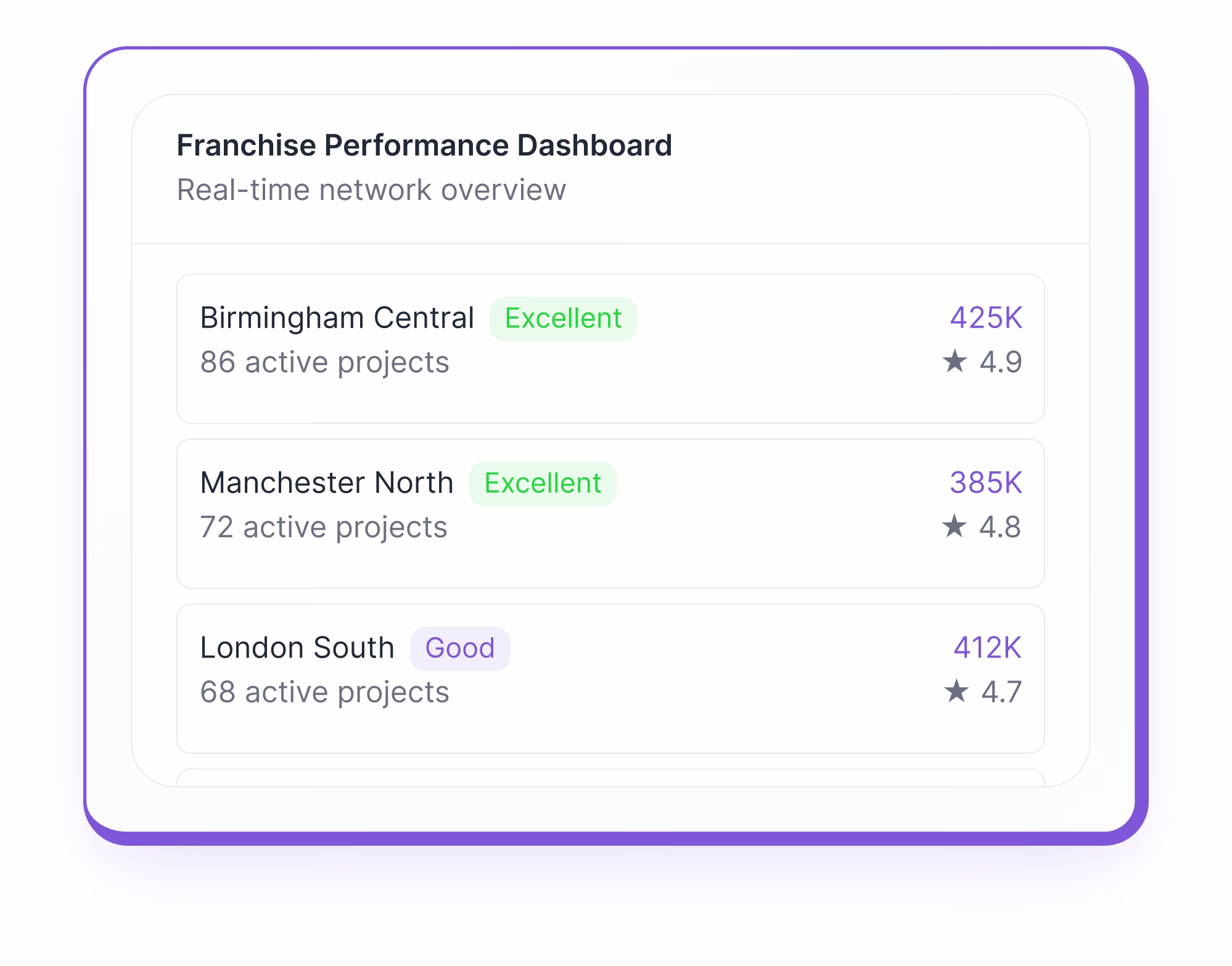Expand the partially visible fourth franchise card
Screen dimensions: 1232x966
point(610,780)
